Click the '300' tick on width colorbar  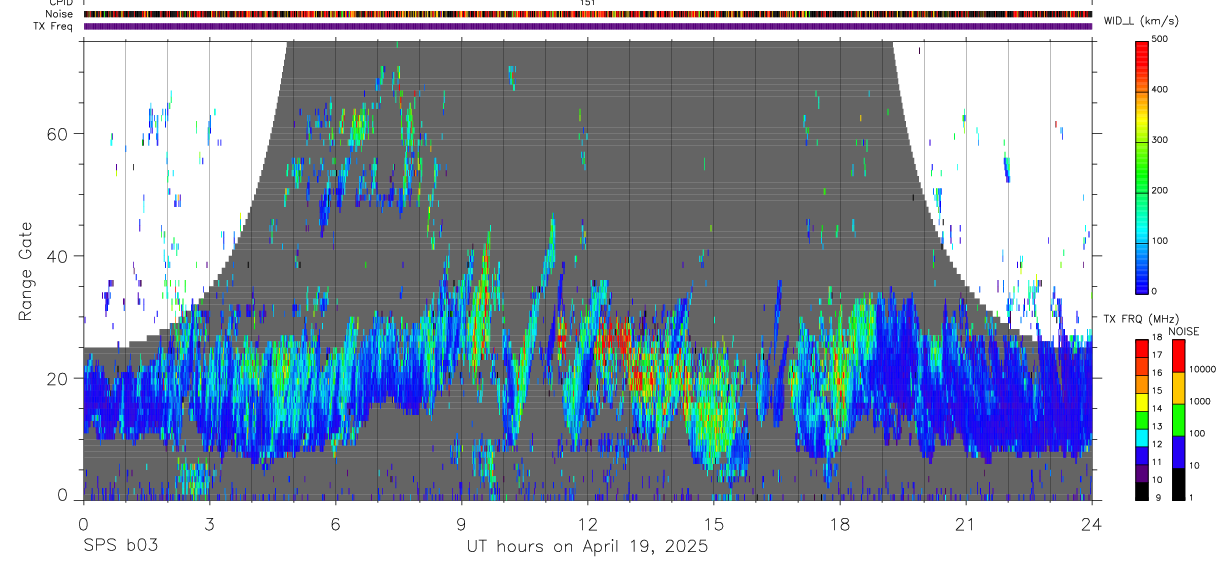coord(1161,140)
